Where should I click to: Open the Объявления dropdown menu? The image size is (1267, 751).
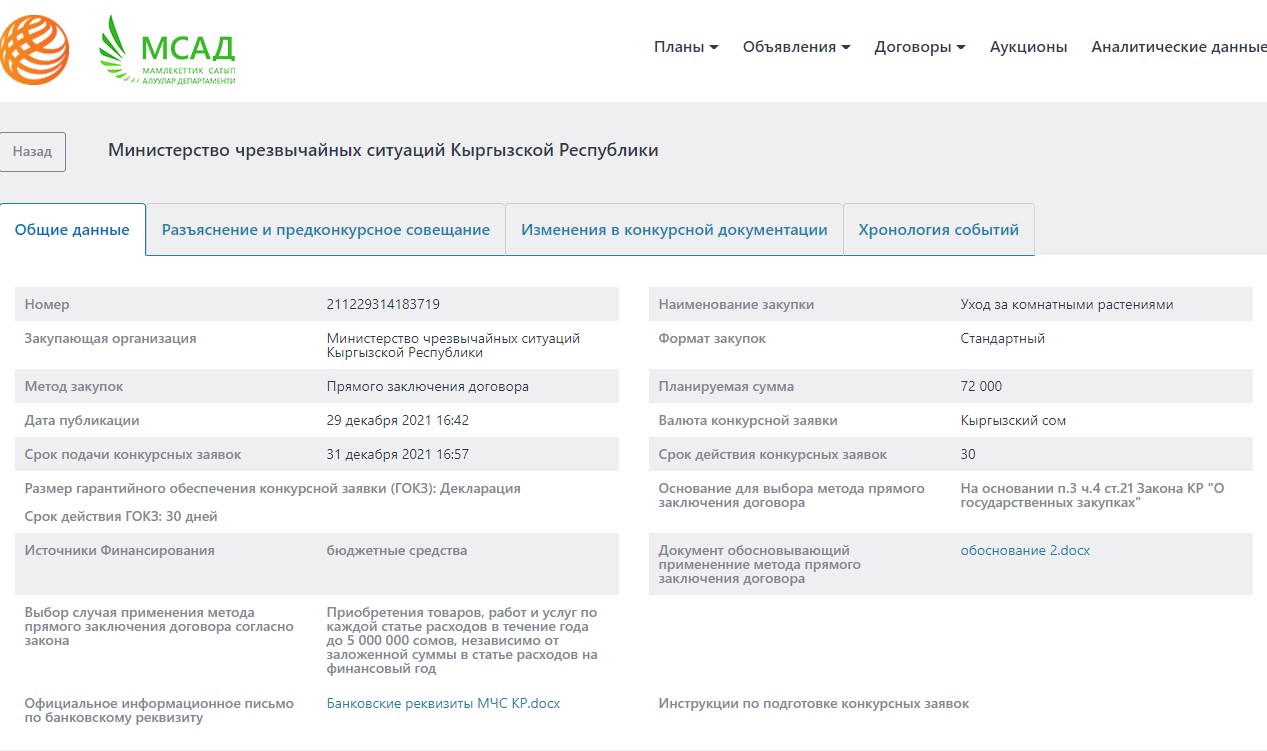tap(796, 47)
